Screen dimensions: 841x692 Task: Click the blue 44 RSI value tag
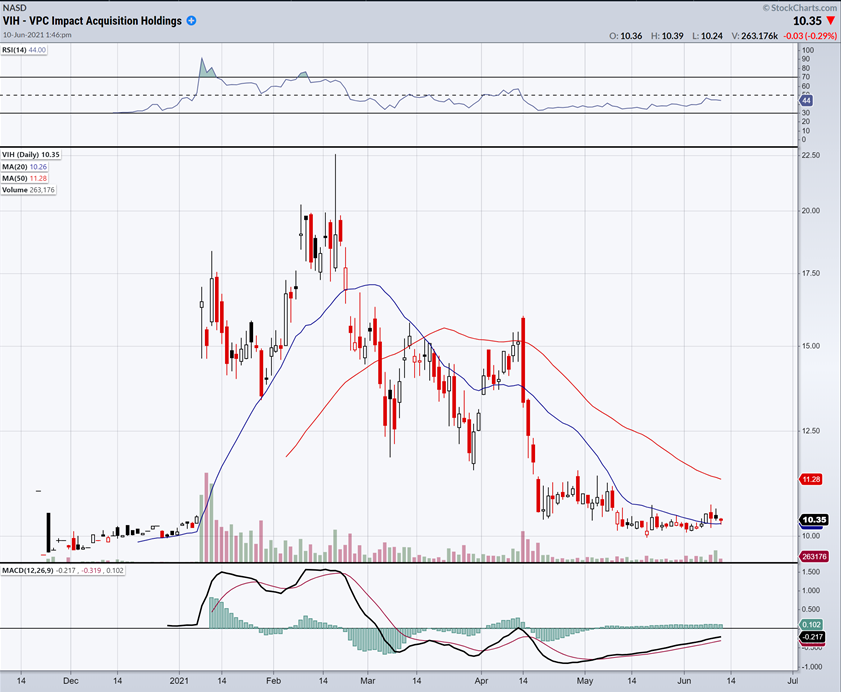click(x=806, y=102)
